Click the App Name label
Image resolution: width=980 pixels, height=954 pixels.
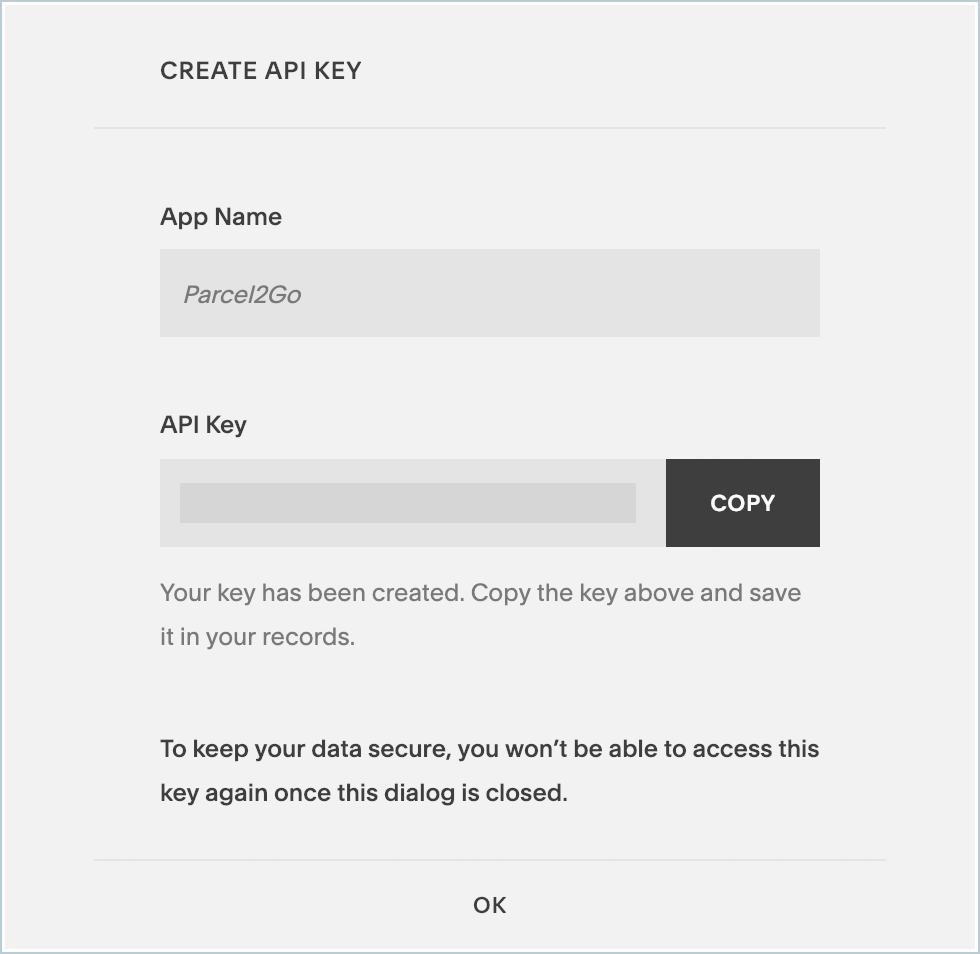[x=221, y=217]
